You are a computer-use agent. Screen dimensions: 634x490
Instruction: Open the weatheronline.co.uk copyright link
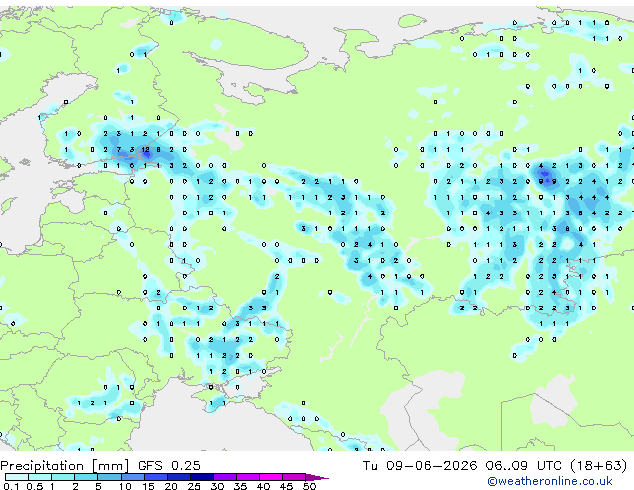click(550, 481)
